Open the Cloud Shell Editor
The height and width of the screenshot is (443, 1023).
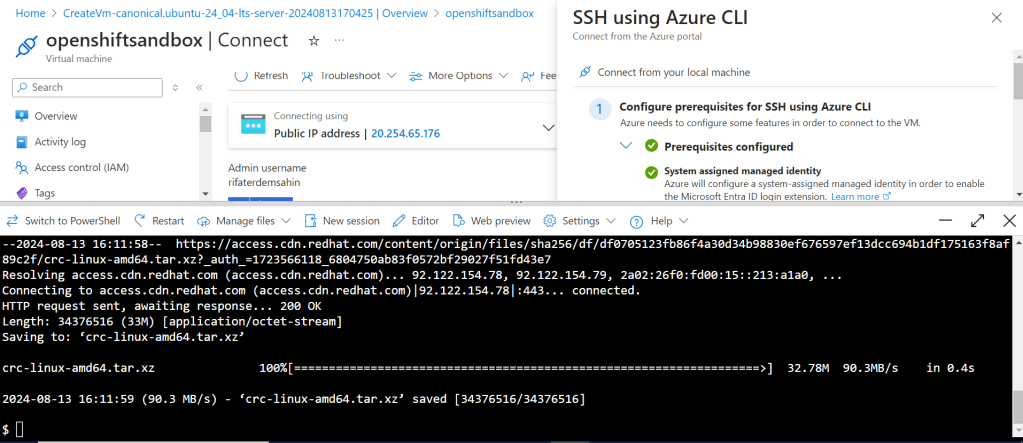click(x=417, y=221)
